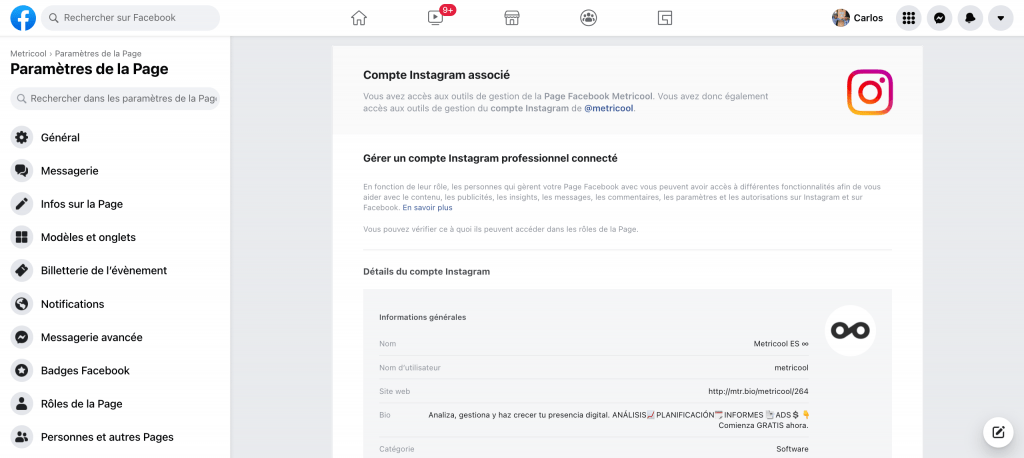The width and height of the screenshot is (1024, 458).
Task: Click the Modèles et onglets grid icon
Action: pyautogui.click(x=22, y=237)
